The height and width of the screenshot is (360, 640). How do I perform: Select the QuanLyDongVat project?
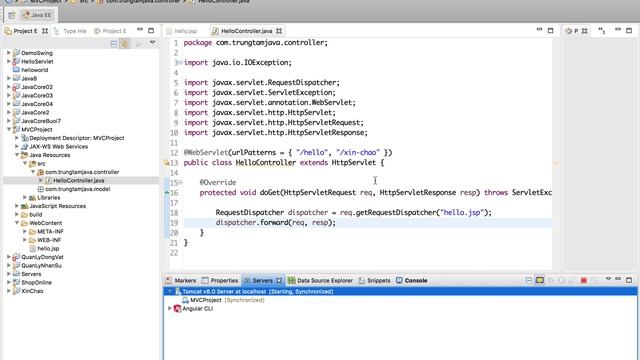point(42,257)
